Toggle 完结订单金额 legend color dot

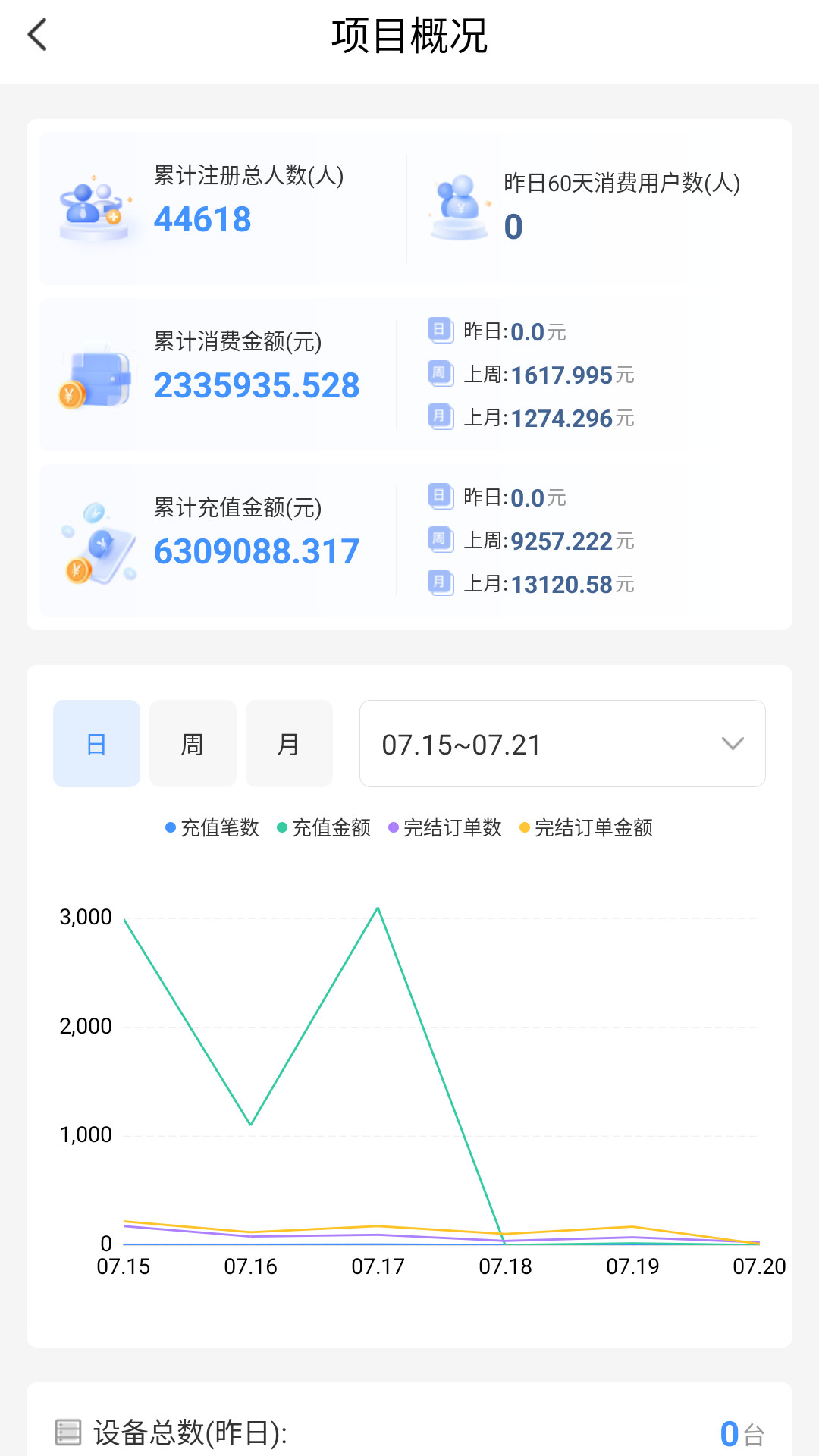[524, 827]
